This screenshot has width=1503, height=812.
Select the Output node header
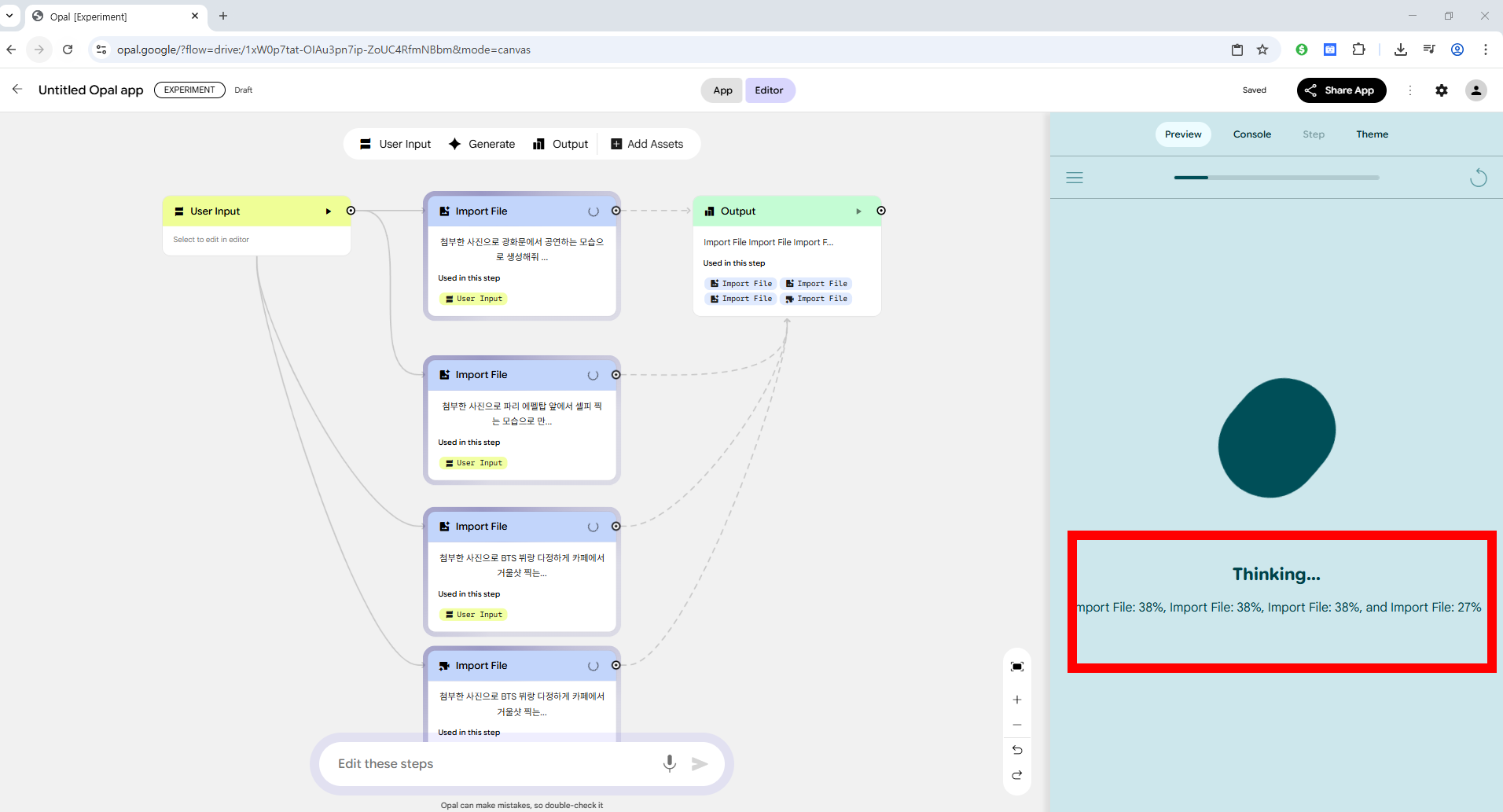[787, 211]
